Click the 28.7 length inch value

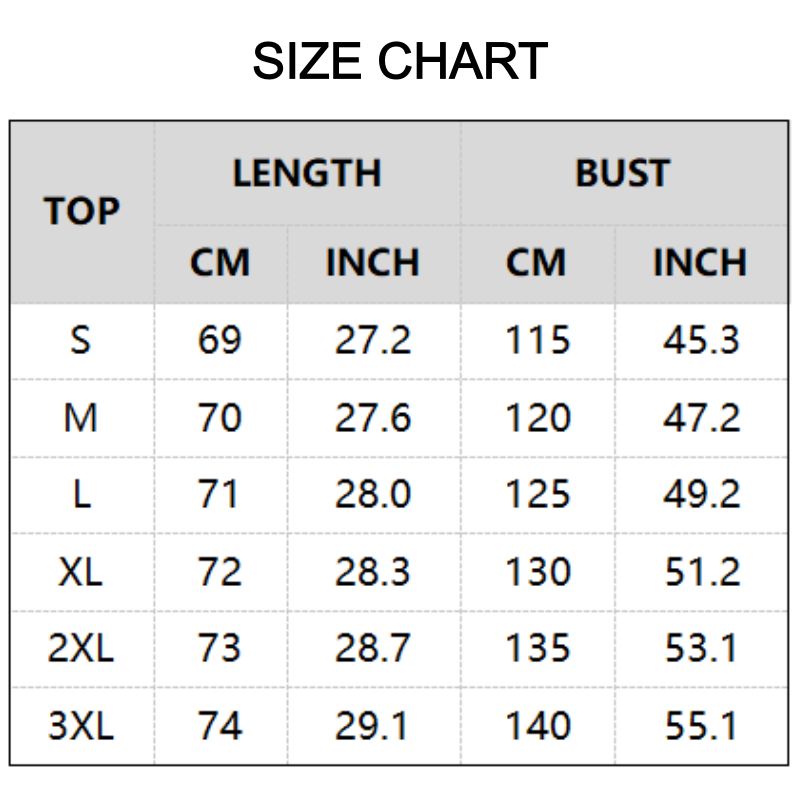pos(372,648)
